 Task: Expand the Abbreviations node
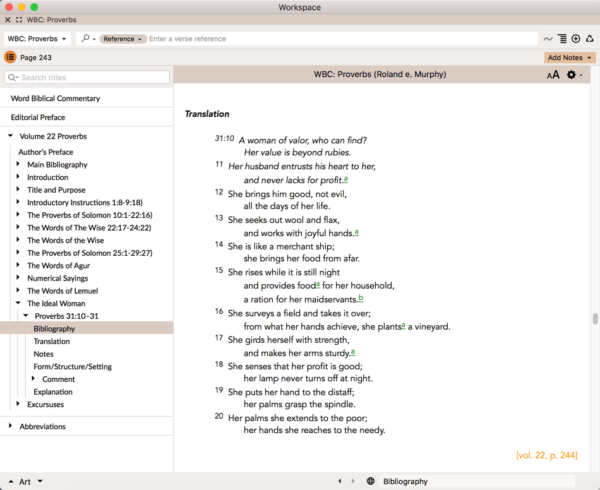[x=10, y=426]
